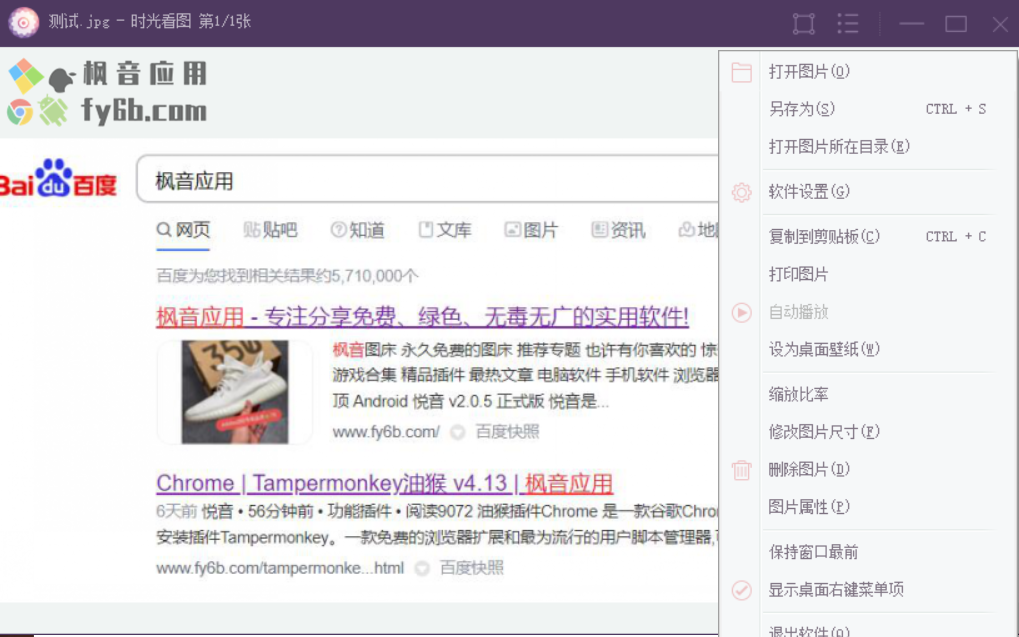Viewport: 1019px width, 637px height.
Task: Select 打开图片(O) from the menu
Action: (809, 72)
